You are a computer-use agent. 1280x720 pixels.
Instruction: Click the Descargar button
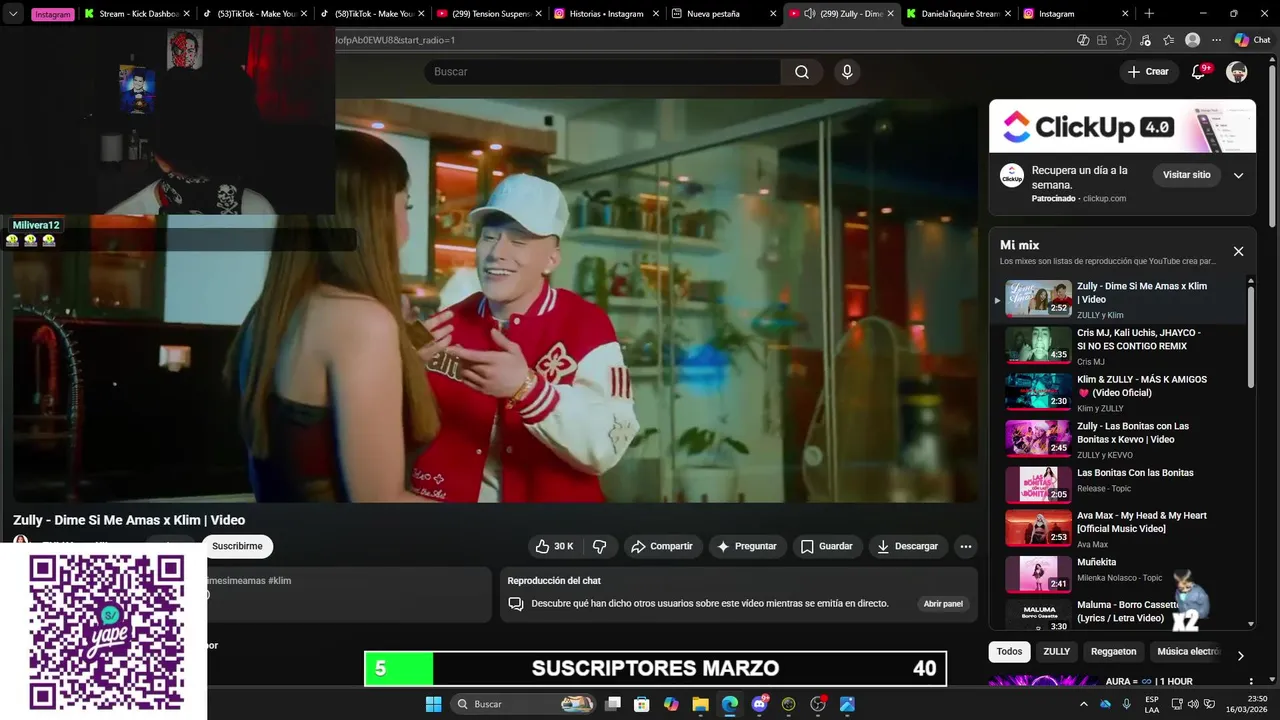[908, 546]
